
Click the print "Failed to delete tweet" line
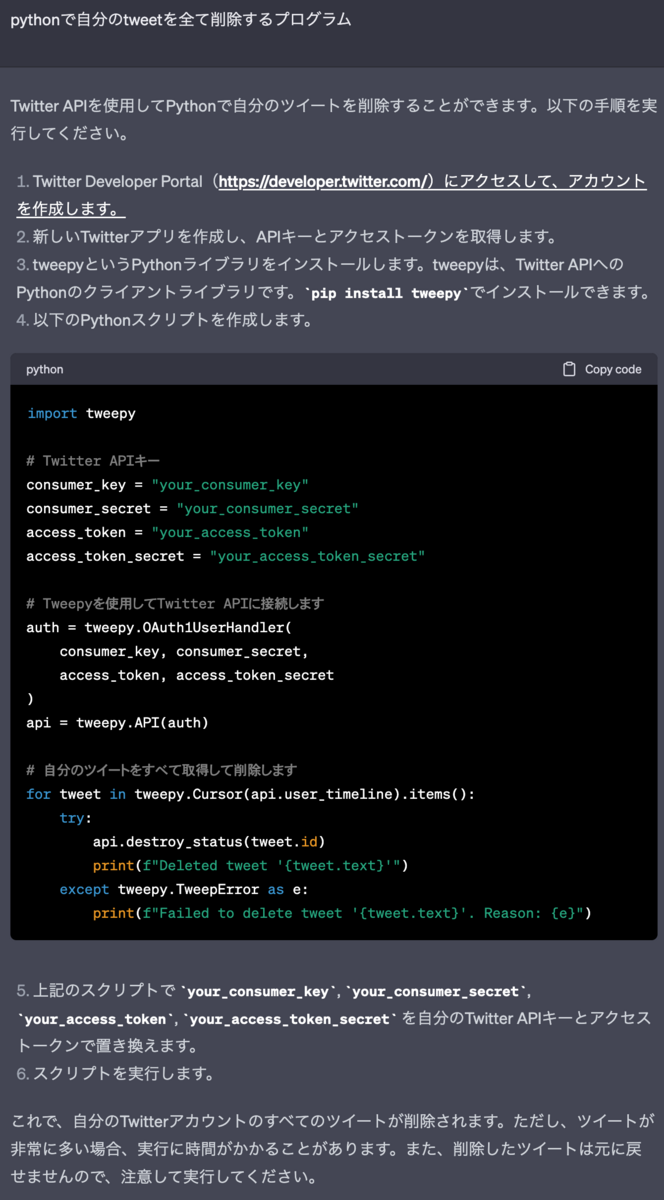click(x=343, y=913)
